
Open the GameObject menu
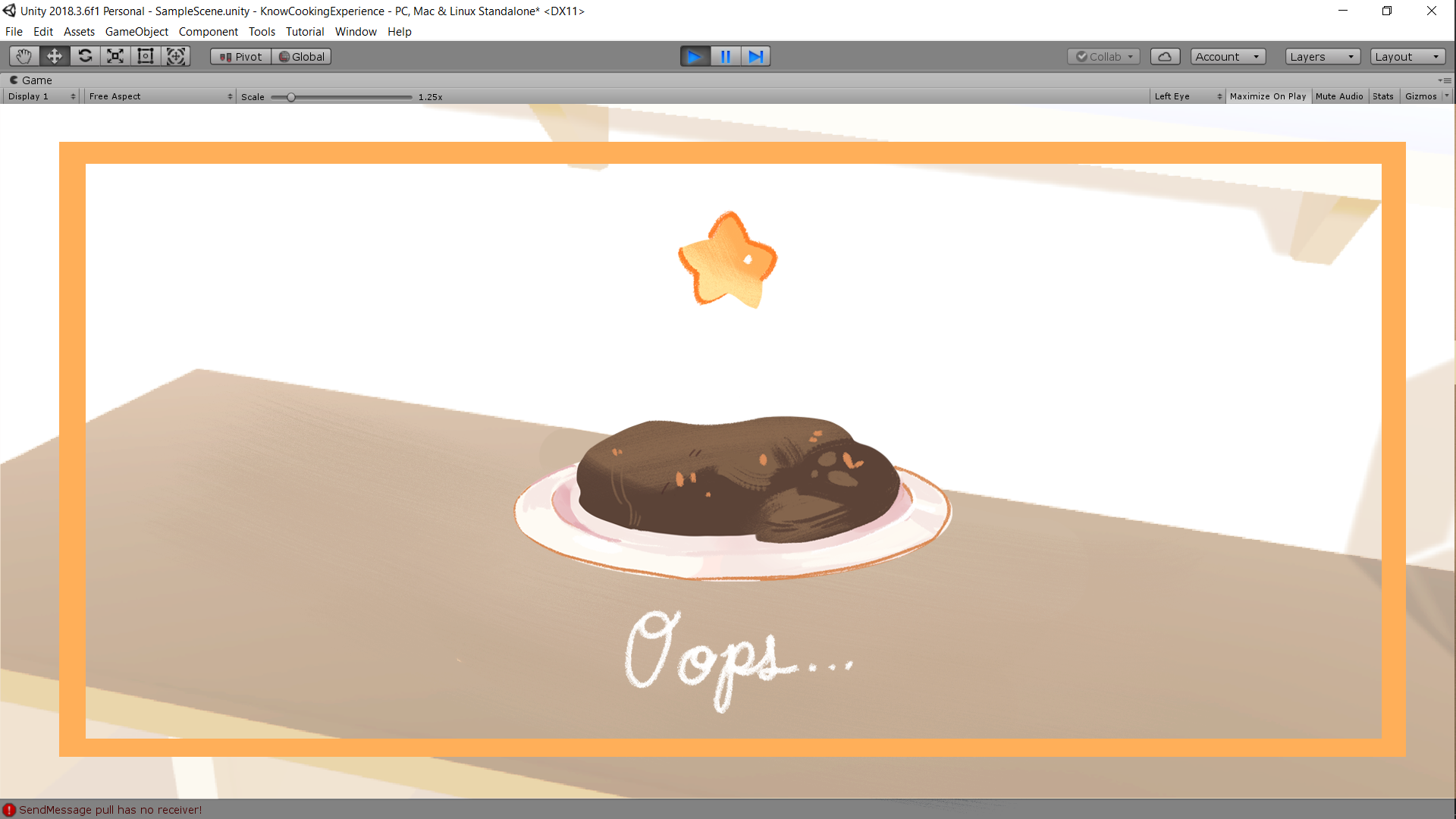[x=136, y=31]
